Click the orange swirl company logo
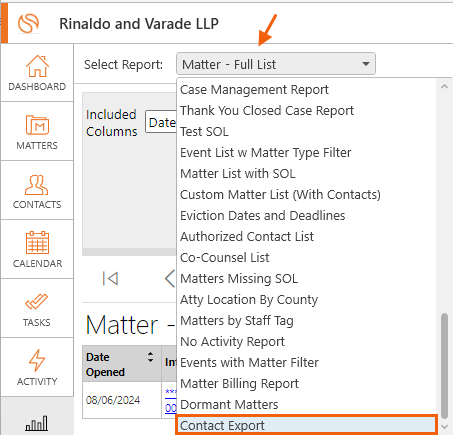Viewport: 453px width, 435px height. click(28, 24)
